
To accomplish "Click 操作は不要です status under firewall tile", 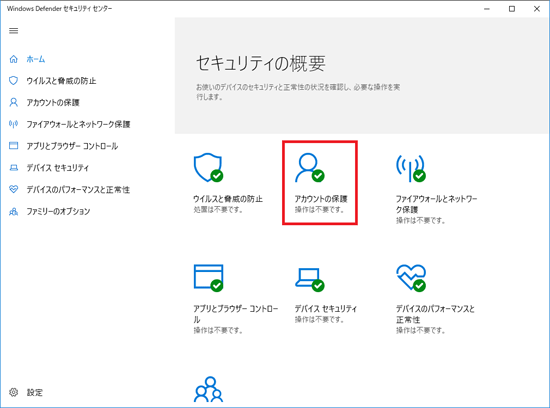I will coord(421,221).
